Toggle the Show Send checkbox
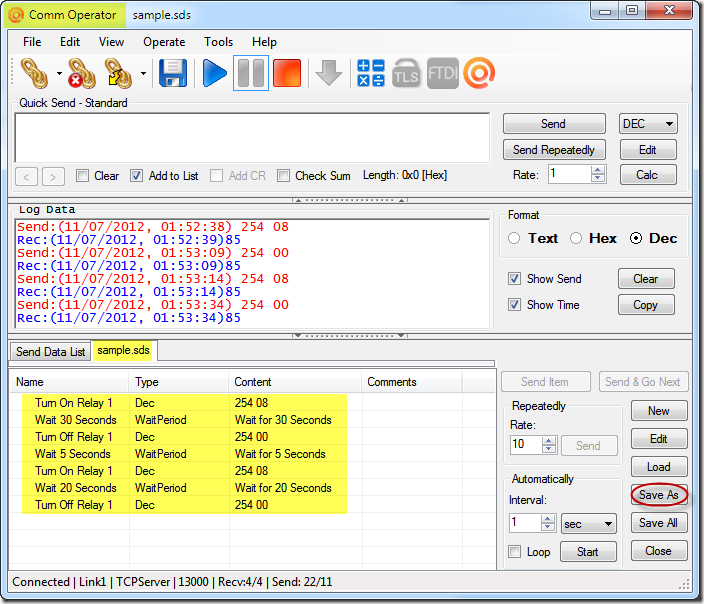 pos(515,278)
